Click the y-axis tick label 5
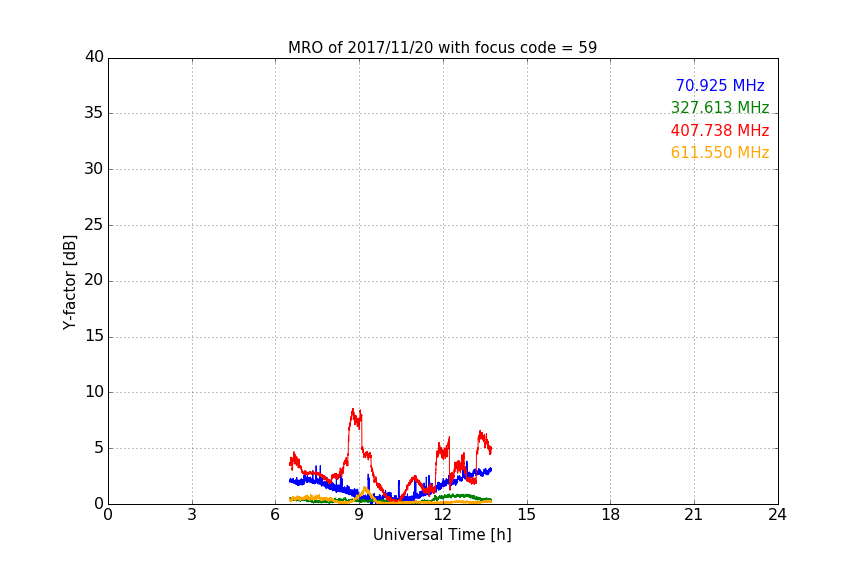This screenshot has width=864, height=576. 99,448
